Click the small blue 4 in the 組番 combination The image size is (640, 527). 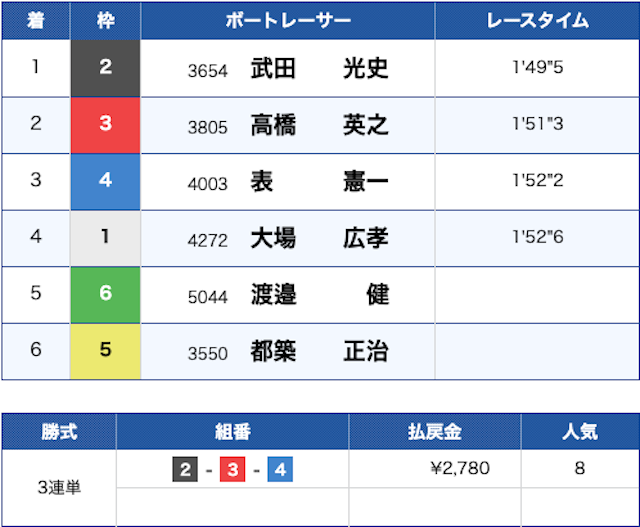coord(280,468)
